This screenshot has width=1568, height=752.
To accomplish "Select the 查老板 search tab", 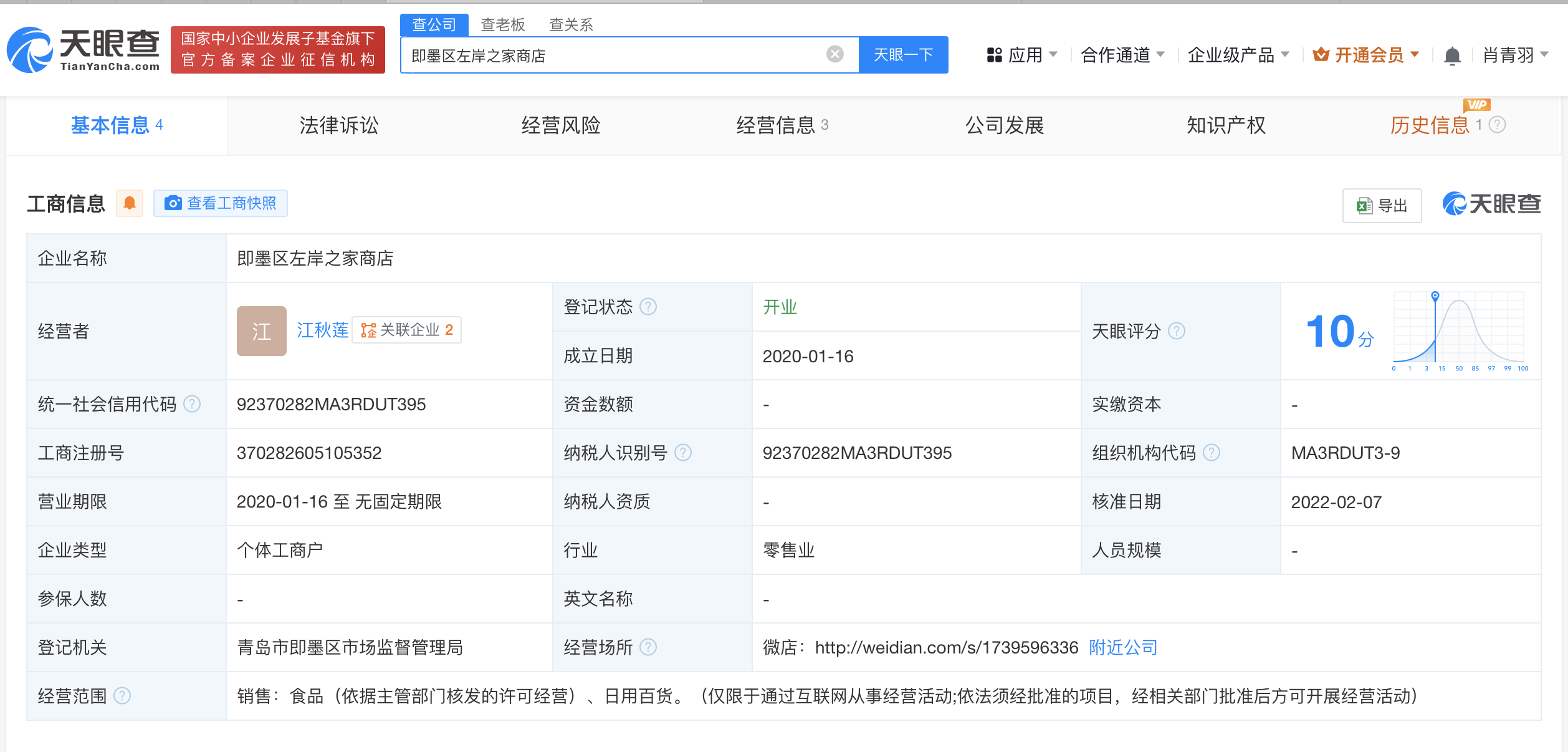I will [x=502, y=24].
